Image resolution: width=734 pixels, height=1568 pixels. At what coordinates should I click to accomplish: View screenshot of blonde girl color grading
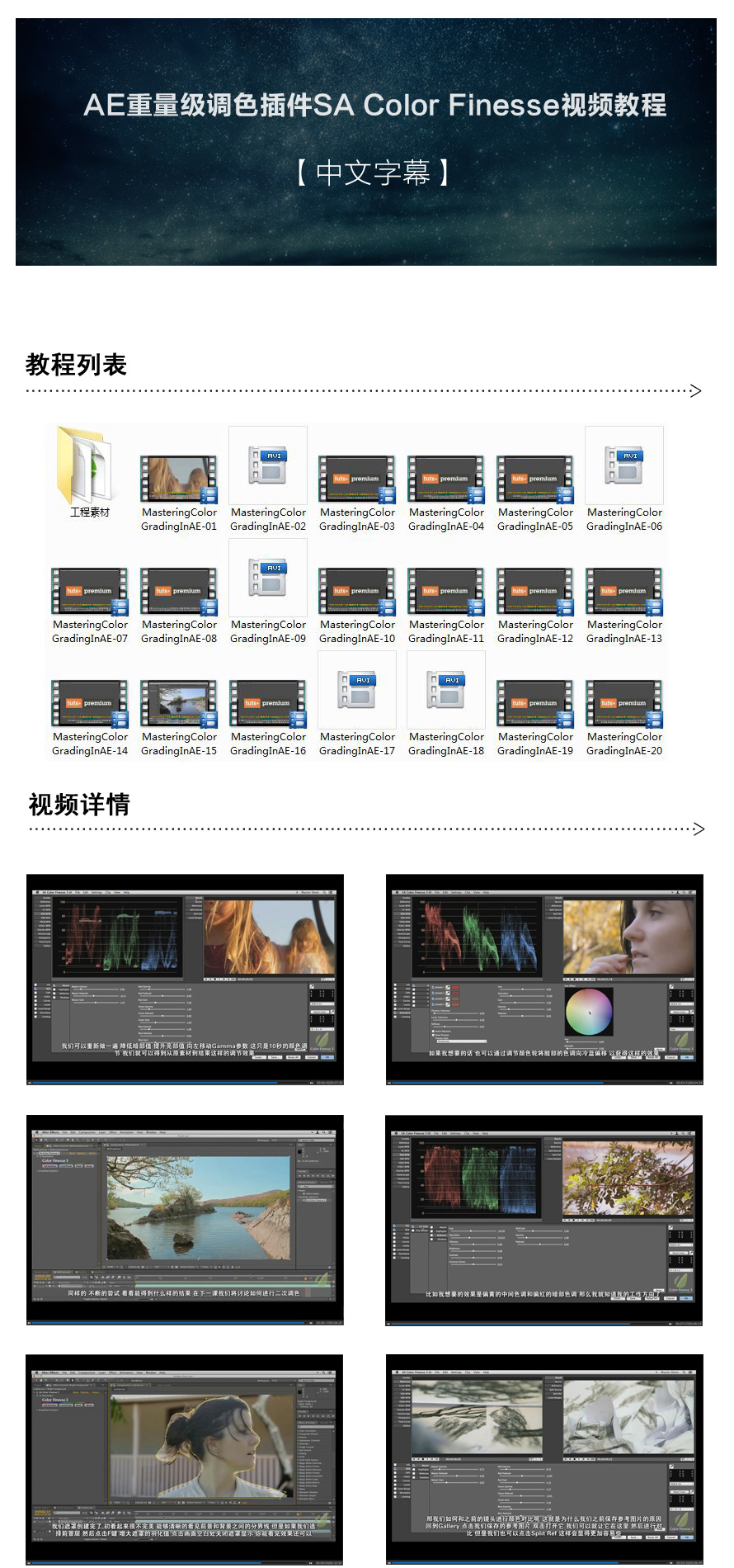185,979
